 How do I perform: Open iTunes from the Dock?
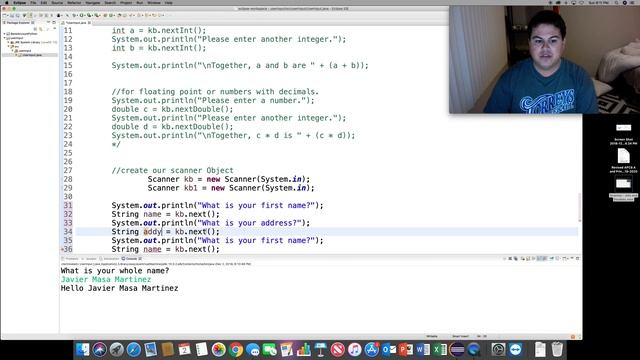[355, 350]
